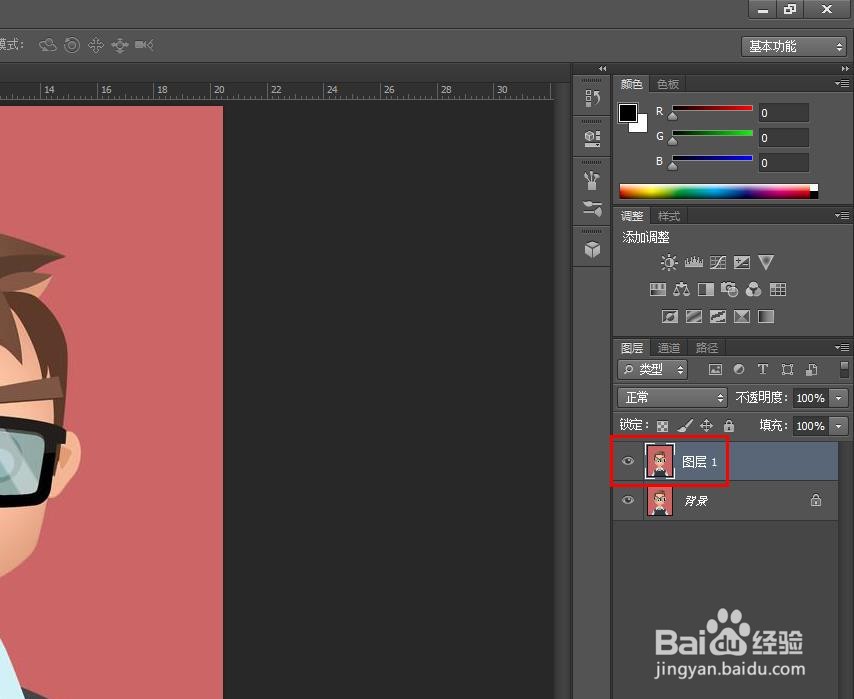
Task: Add a Vibrance adjustment layer
Action: pyautogui.click(x=766, y=263)
